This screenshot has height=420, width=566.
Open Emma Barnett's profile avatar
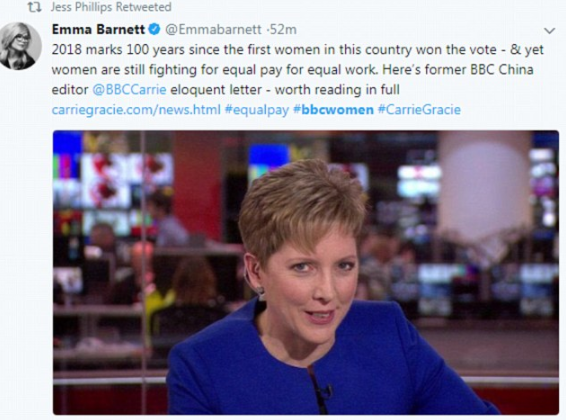[20, 46]
